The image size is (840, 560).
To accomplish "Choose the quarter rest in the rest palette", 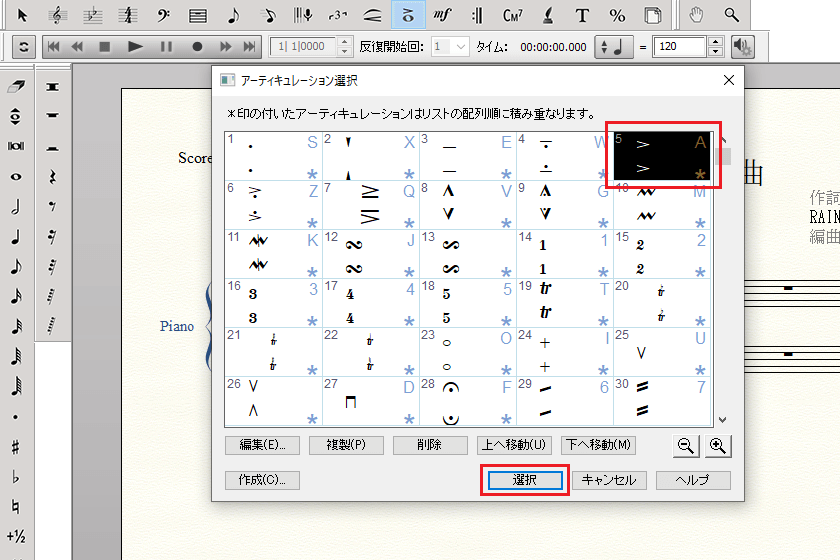I will pos(50,179).
